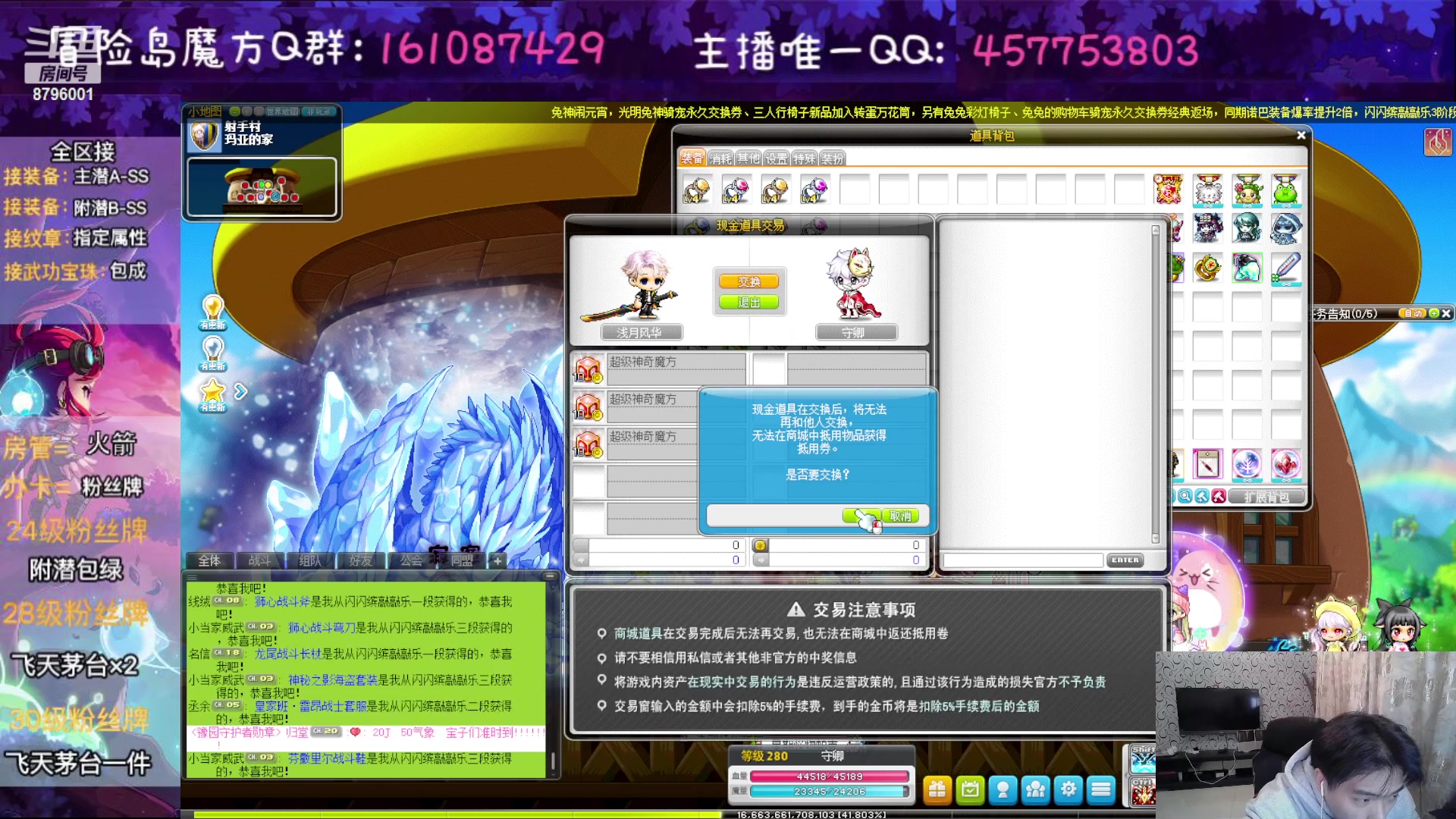Select the 战斗 chat tab

[259, 560]
